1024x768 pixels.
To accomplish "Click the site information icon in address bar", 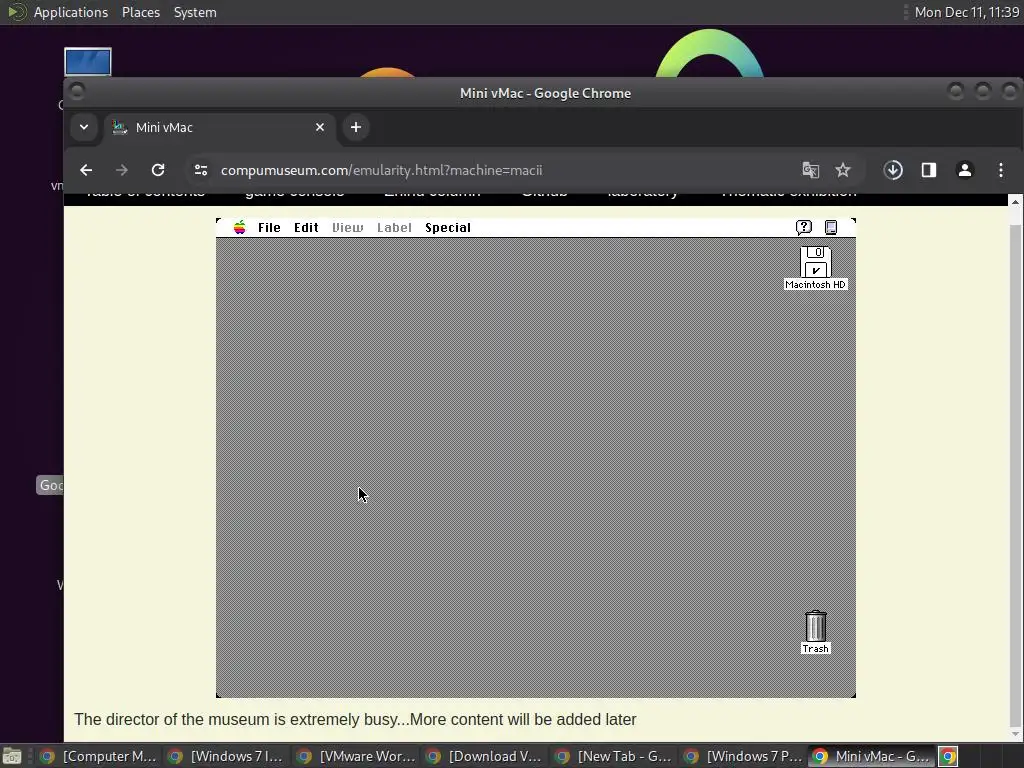I will [201, 170].
